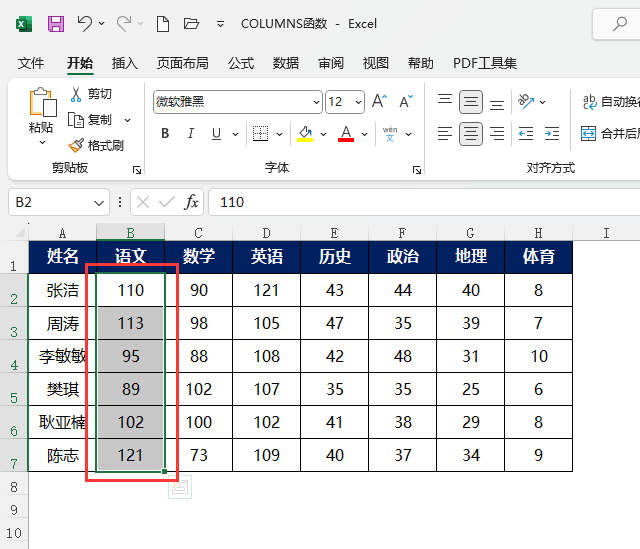Viewport: 640px width, 549px height.
Task: Activate the Format Painter 格式刷
Action: [96, 145]
